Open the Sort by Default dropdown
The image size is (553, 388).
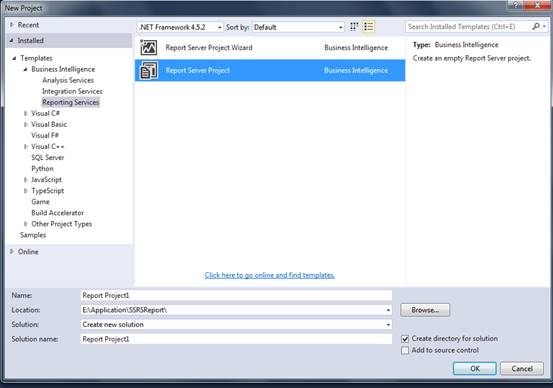point(298,27)
